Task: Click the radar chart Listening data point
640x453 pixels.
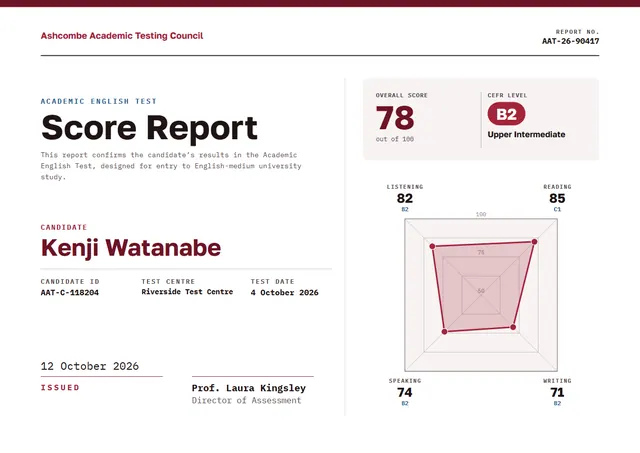Action: coord(432,246)
